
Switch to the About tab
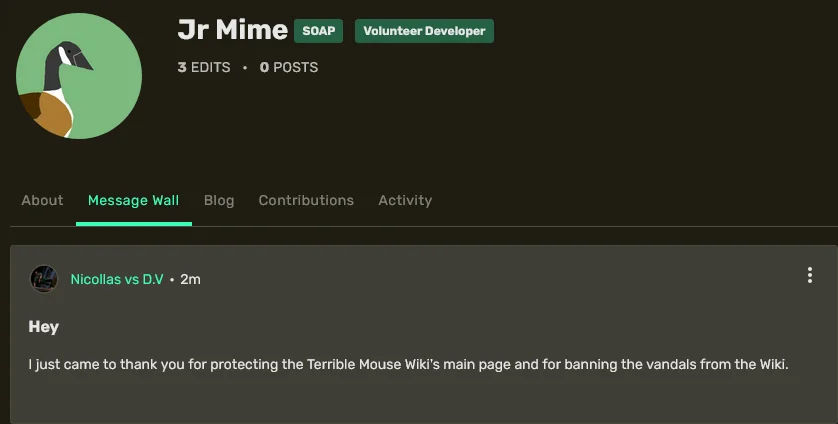coord(42,200)
